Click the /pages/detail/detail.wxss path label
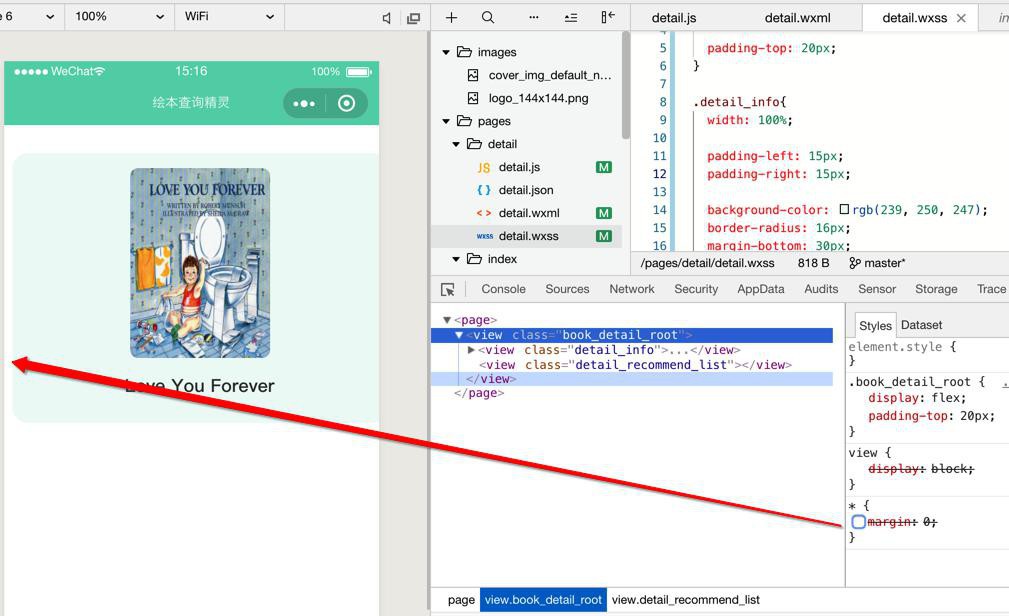The width and height of the screenshot is (1009, 616). [707, 263]
